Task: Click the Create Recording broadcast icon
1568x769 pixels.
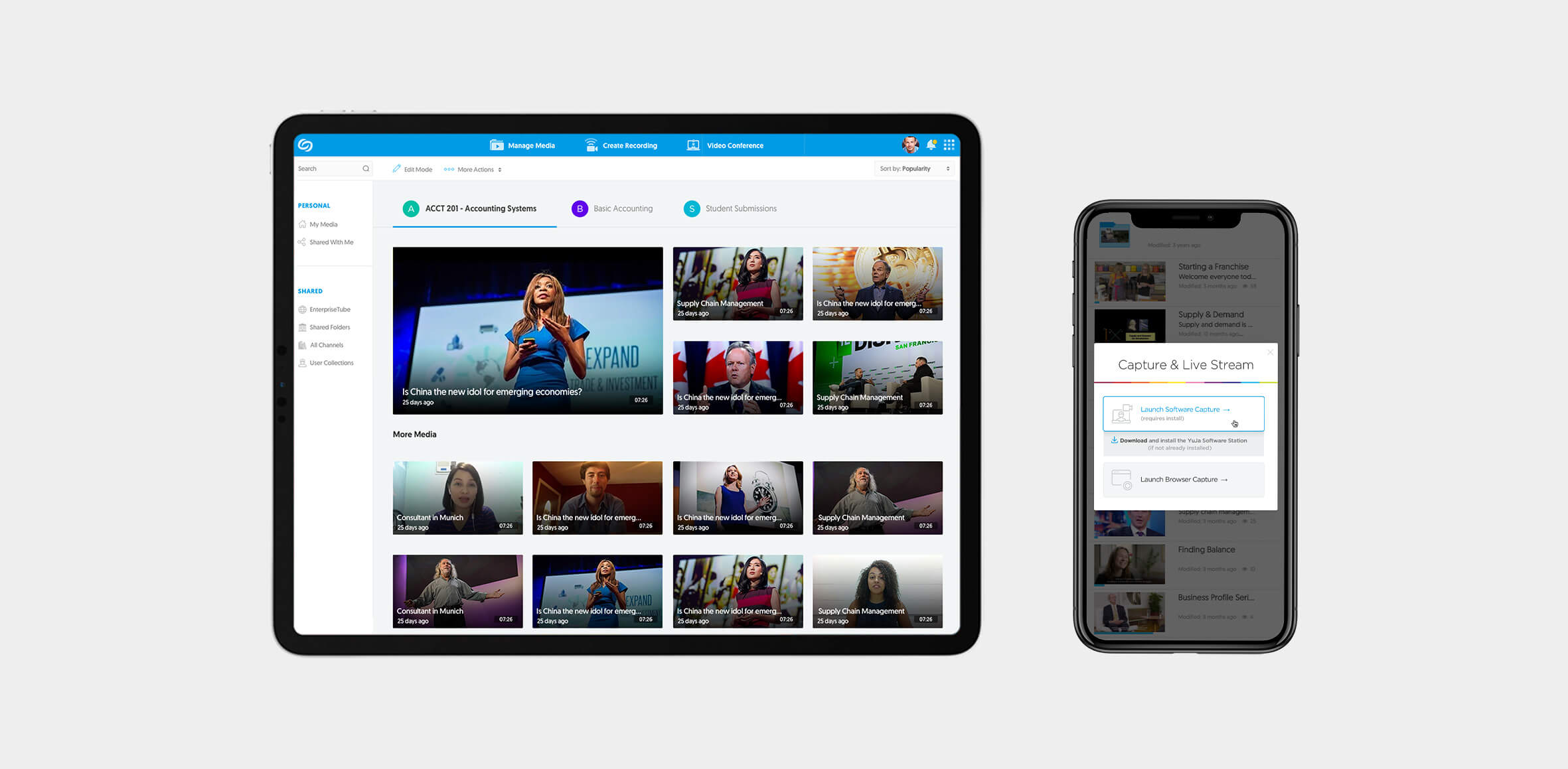Action: [x=591, y=145]
